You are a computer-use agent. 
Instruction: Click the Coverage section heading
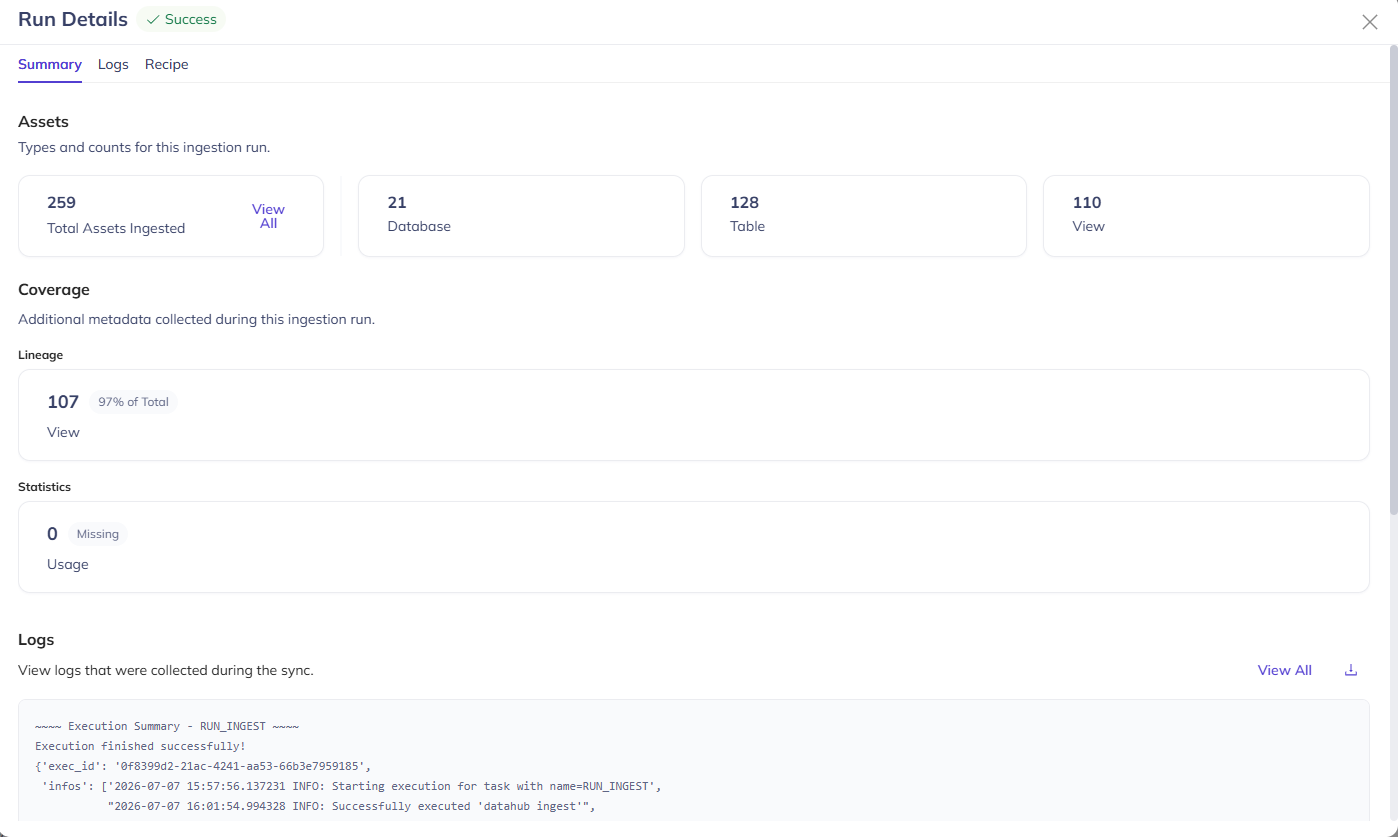click(54, 289)
